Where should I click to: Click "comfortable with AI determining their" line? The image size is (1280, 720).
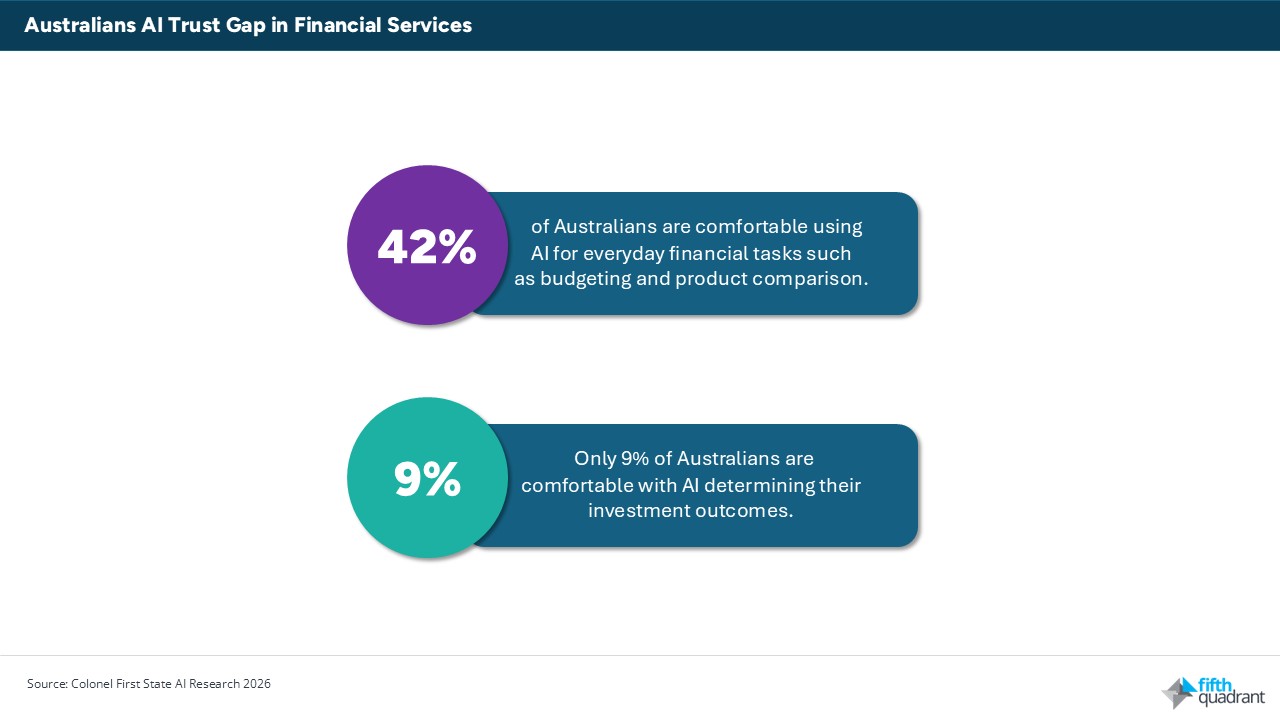pos(691,485)
